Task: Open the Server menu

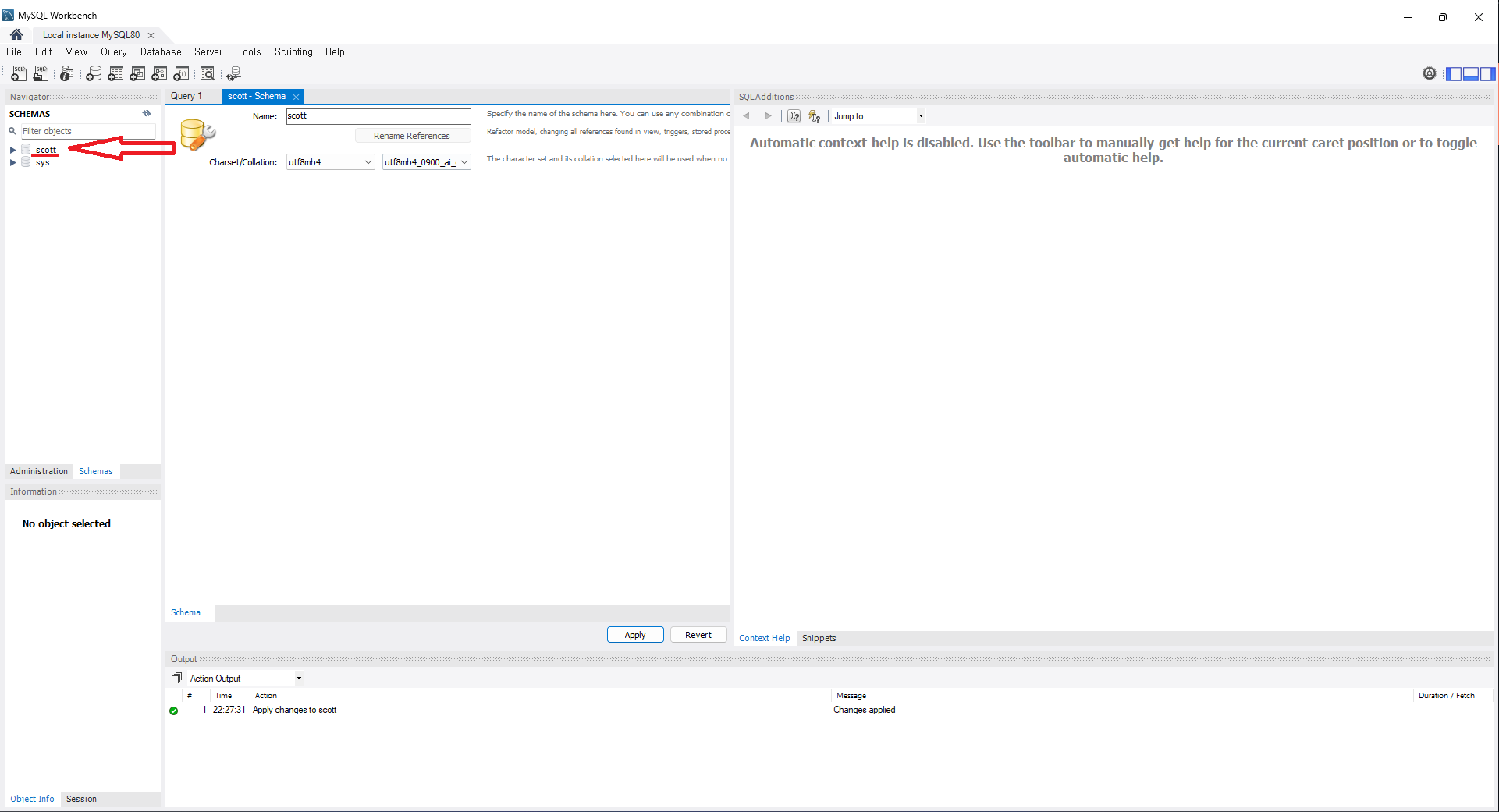Action: [208, 51]
